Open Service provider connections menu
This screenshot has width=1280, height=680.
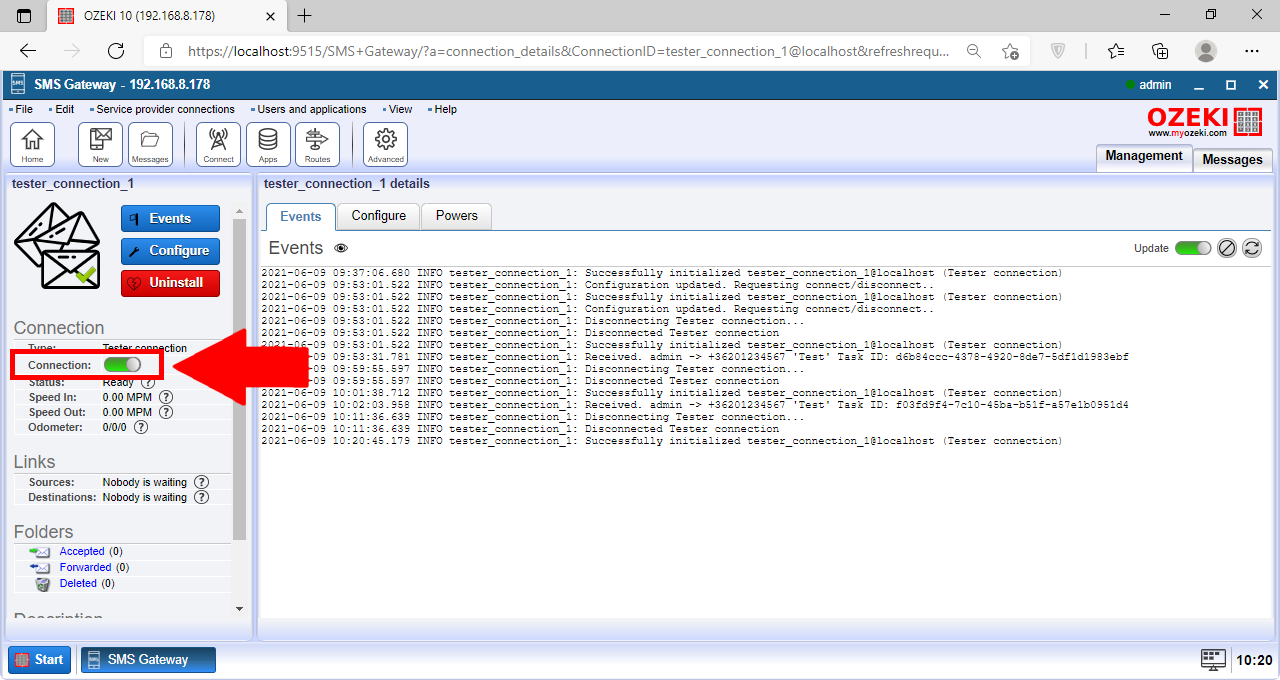[165, 109]
